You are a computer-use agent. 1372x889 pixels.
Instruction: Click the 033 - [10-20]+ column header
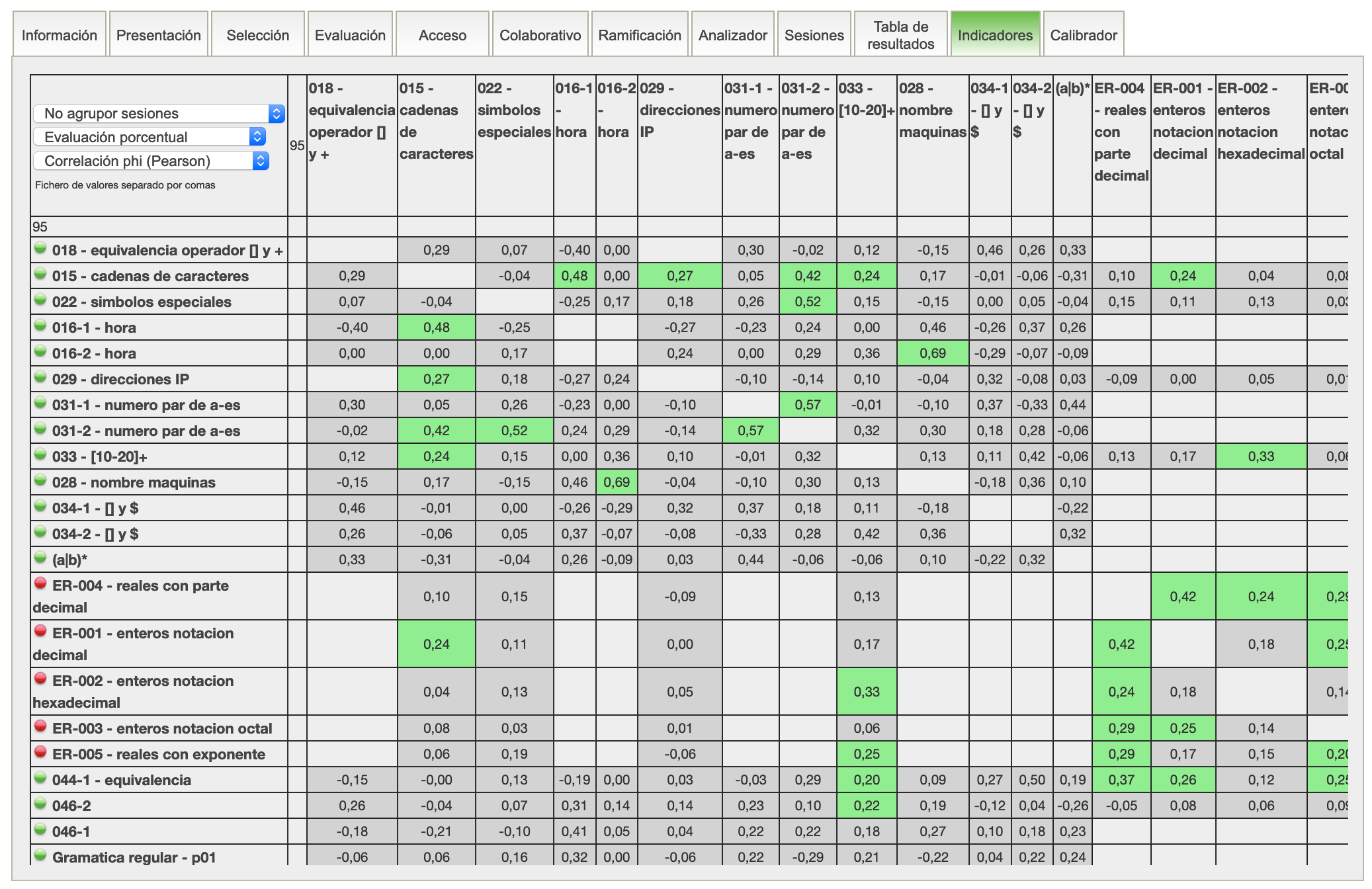coord(866,99)
